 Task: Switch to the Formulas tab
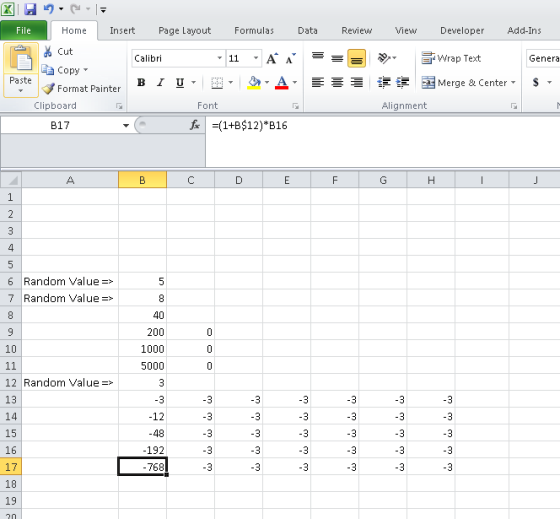(254, 31)
